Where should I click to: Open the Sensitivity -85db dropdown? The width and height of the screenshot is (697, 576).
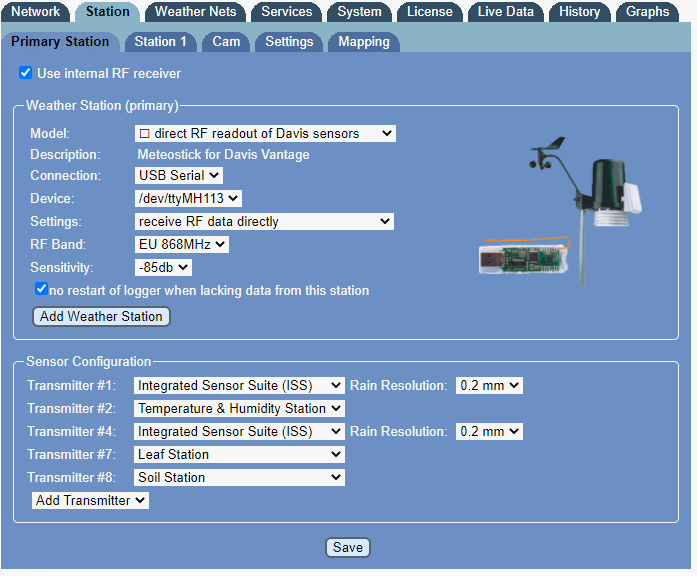tap(163, 268)
